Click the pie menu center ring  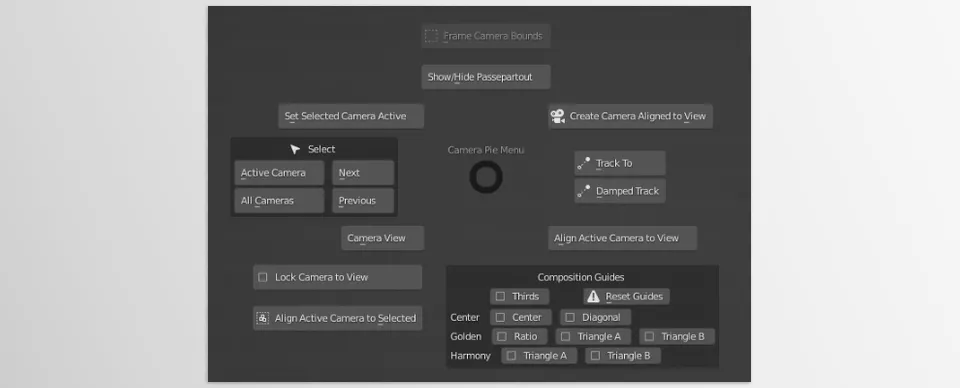click(486, 177)
